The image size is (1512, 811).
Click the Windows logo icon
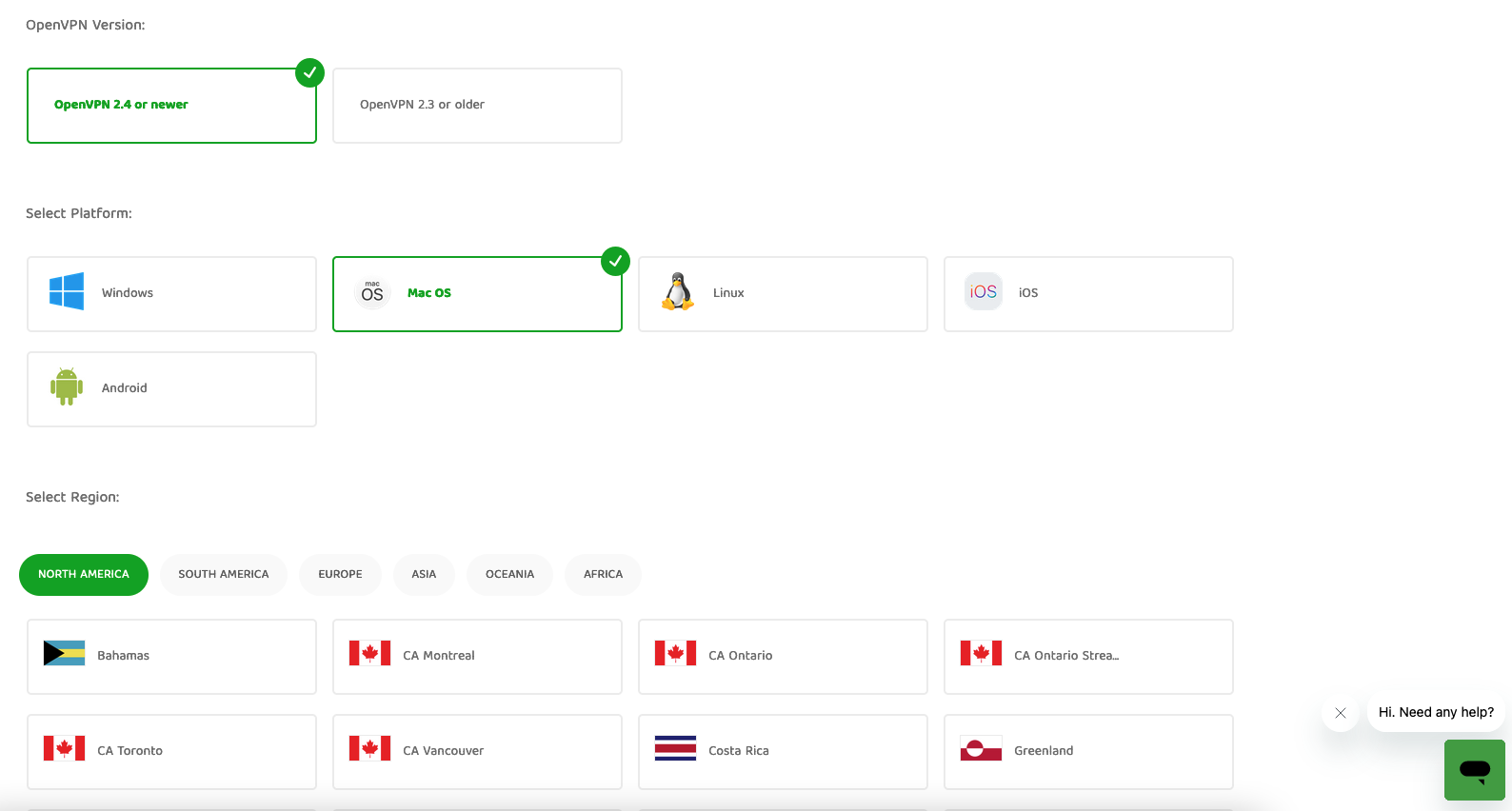tap(67, 291)
